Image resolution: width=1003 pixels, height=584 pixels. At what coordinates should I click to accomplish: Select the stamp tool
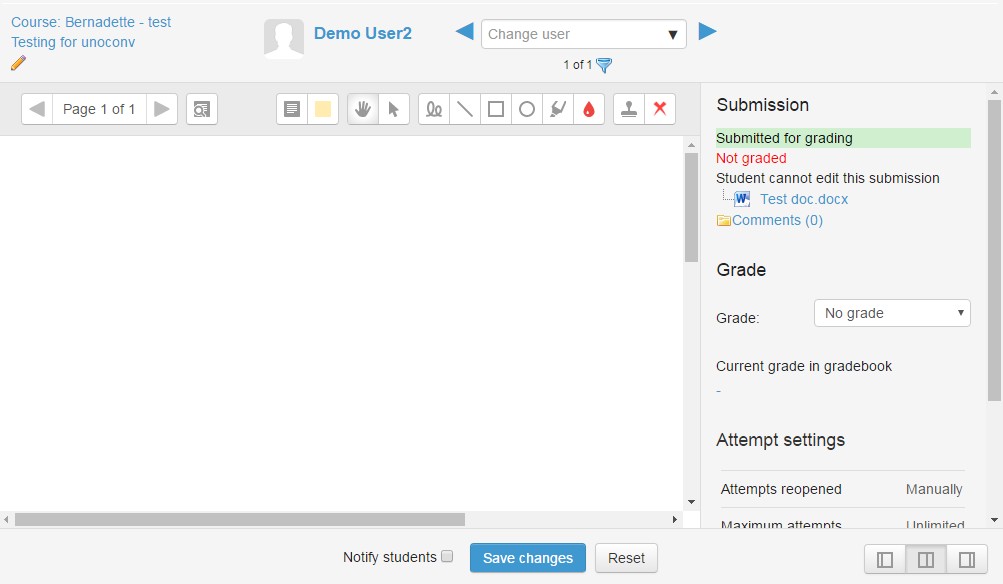(x=629, y=109)
